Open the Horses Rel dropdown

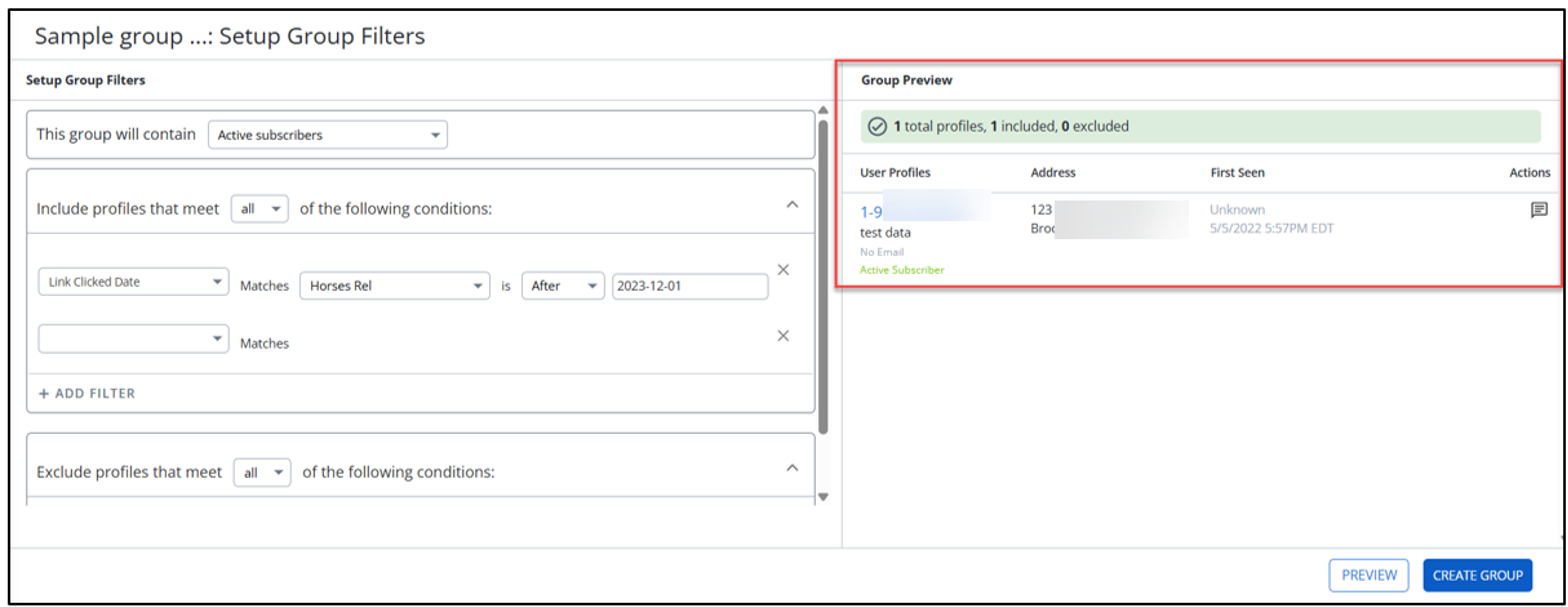[395, 286]
